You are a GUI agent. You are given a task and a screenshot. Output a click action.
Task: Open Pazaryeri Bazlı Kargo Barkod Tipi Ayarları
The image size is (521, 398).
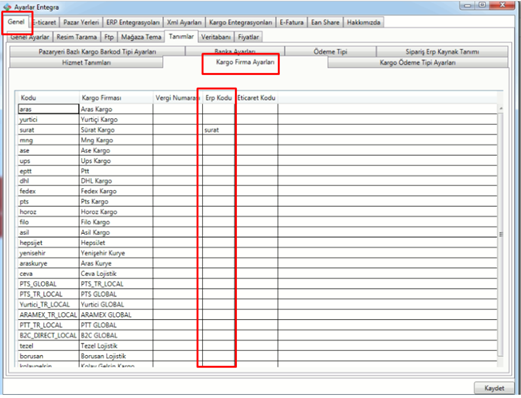pyautogui.click(x=97, y=52)
